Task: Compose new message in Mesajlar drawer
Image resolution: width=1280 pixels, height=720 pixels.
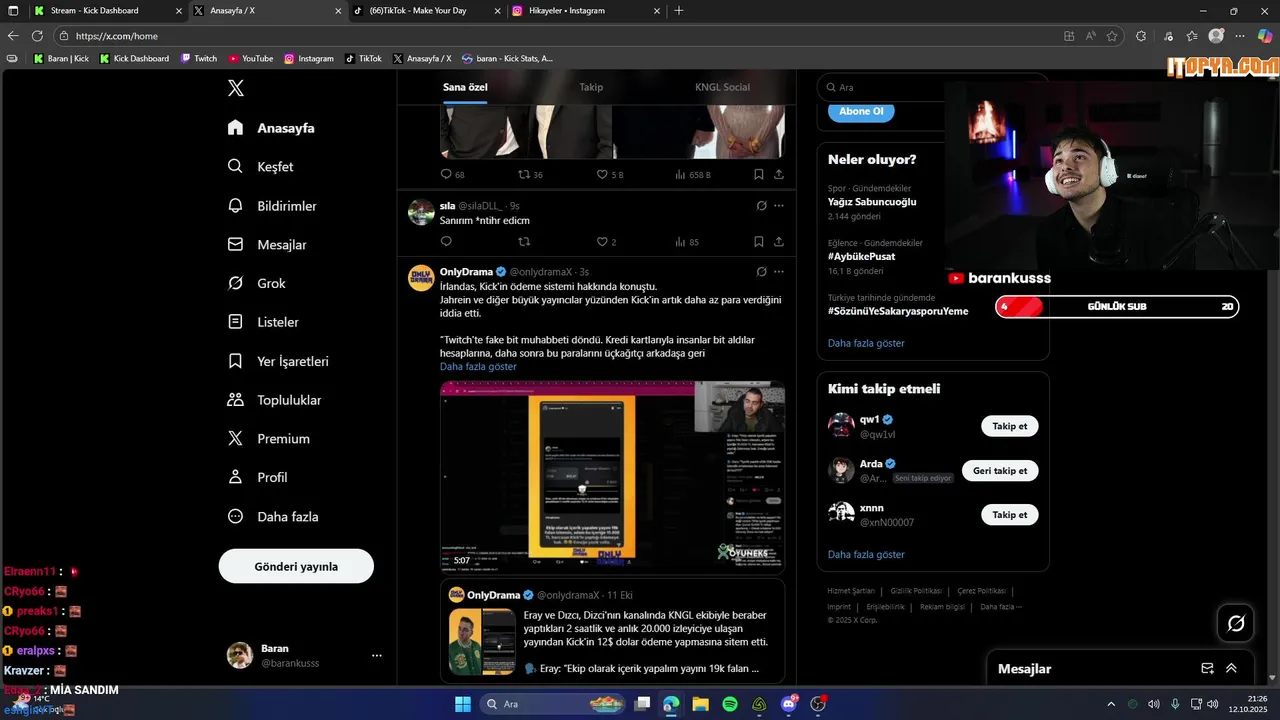Action: point(1207,668)
